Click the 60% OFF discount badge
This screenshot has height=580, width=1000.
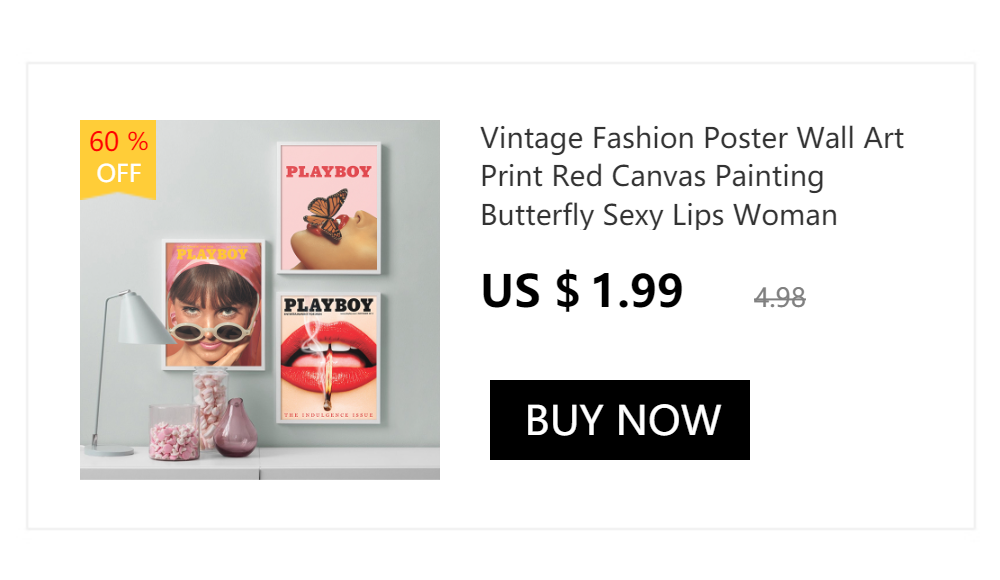click(x=118, y=158)
